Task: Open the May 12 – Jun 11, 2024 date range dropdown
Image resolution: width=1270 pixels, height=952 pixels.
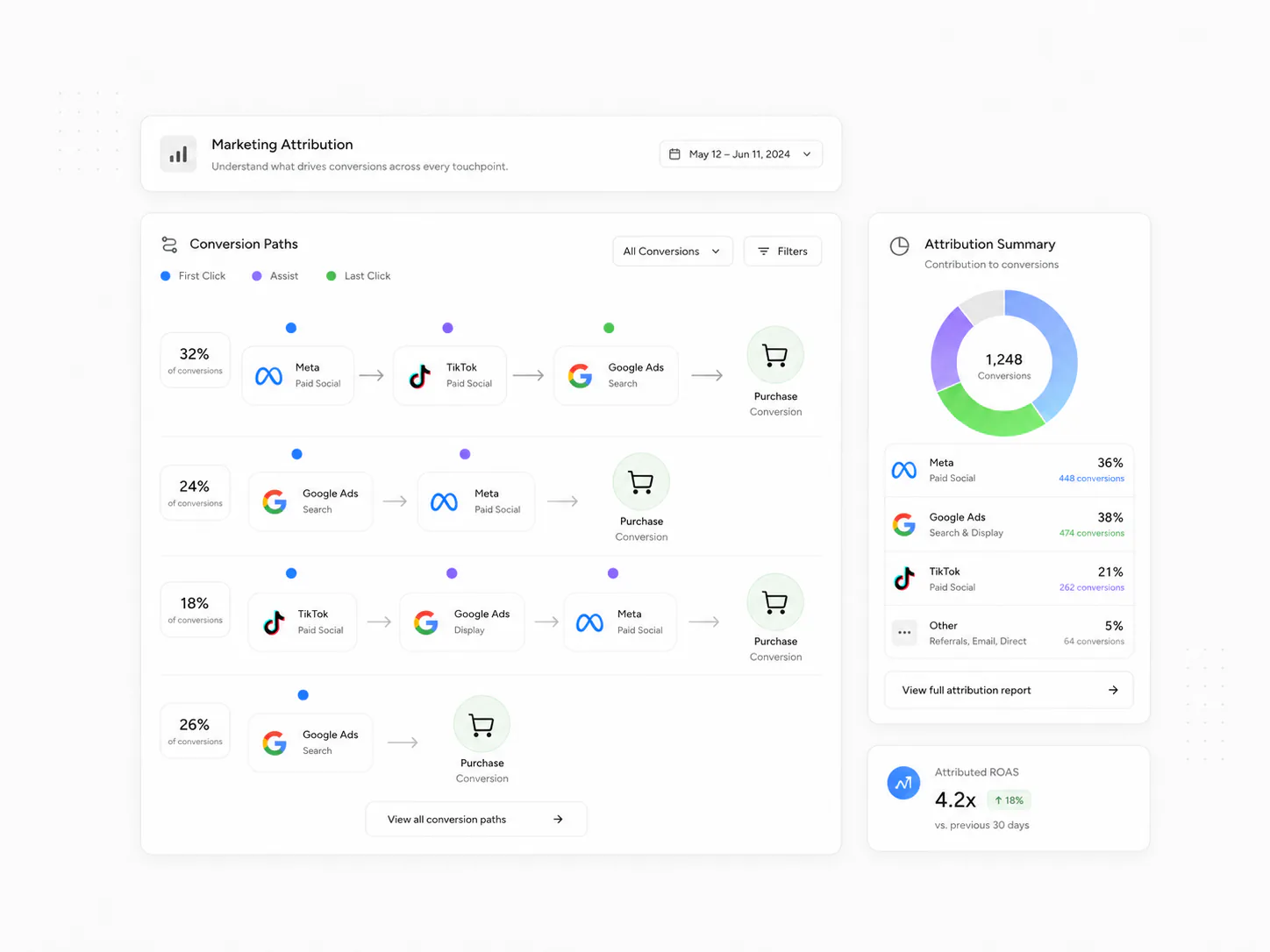Action: (x=740, y=154)
